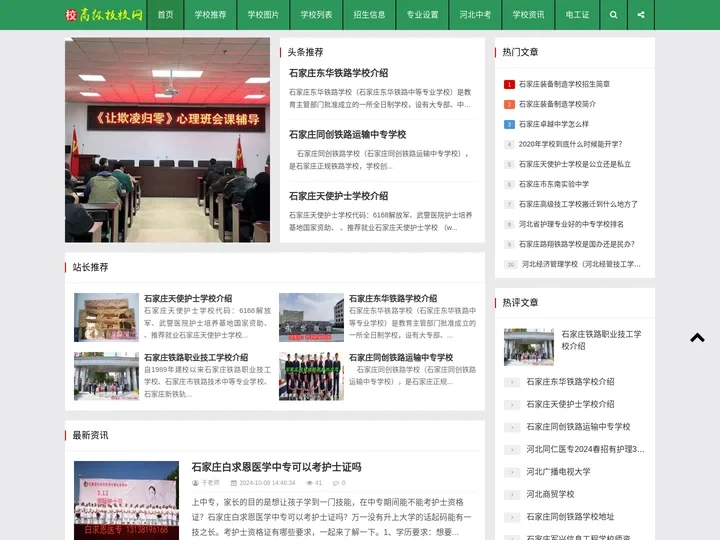720x540 pixels.
Task: Click the orange number 2 rank badge
Action: tap(509, 104)
